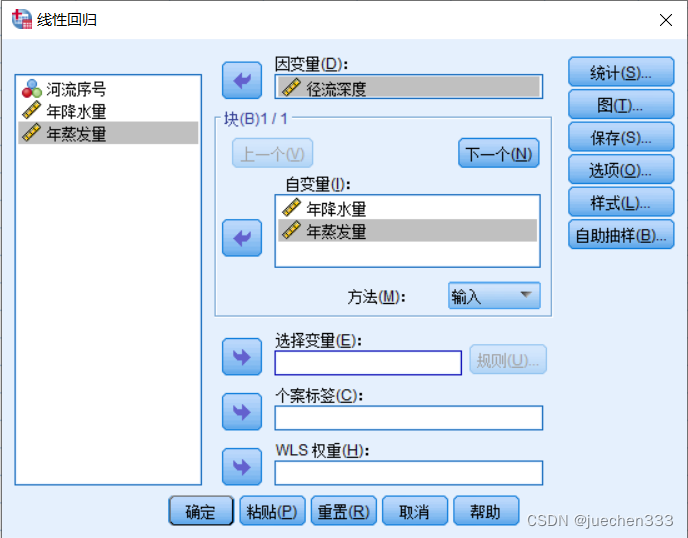Click the 规则(U) button
This screenshot has width=688, height=538.
pos(508,360)
